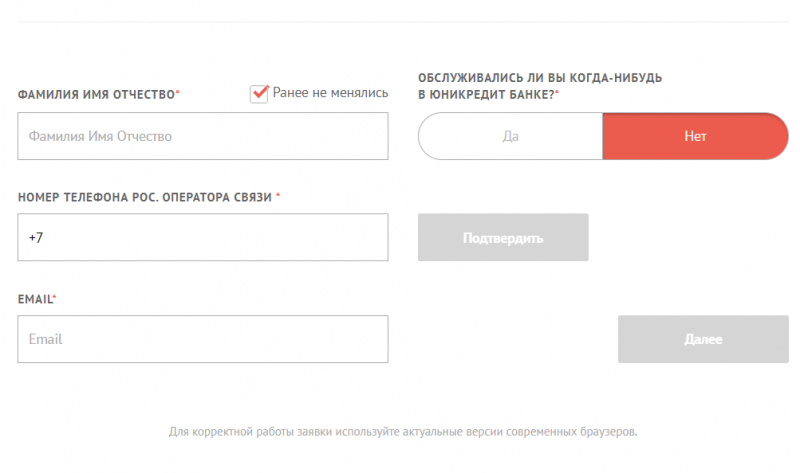The width and height of the screenshot is (800, 473).
Task: Toggle the 'Ранее не менялись' checkbox
Action: point(259,93)
